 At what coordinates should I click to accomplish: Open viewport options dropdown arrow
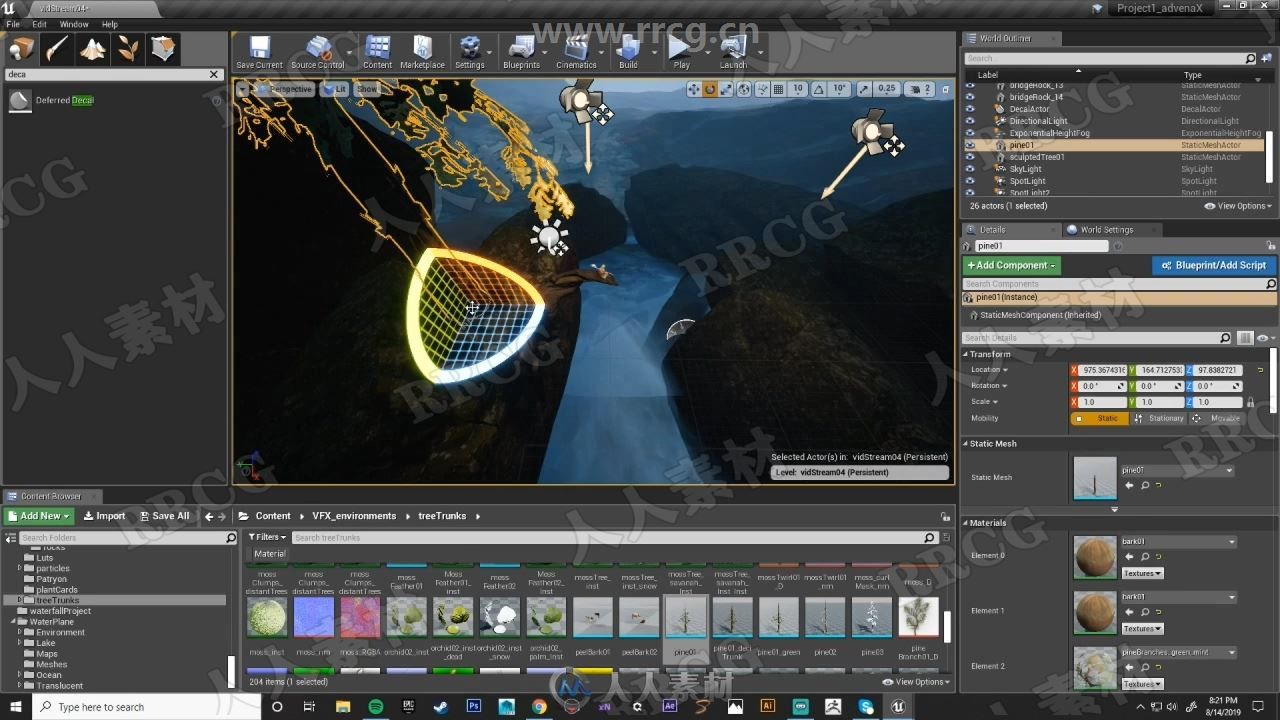coord(242,89)
